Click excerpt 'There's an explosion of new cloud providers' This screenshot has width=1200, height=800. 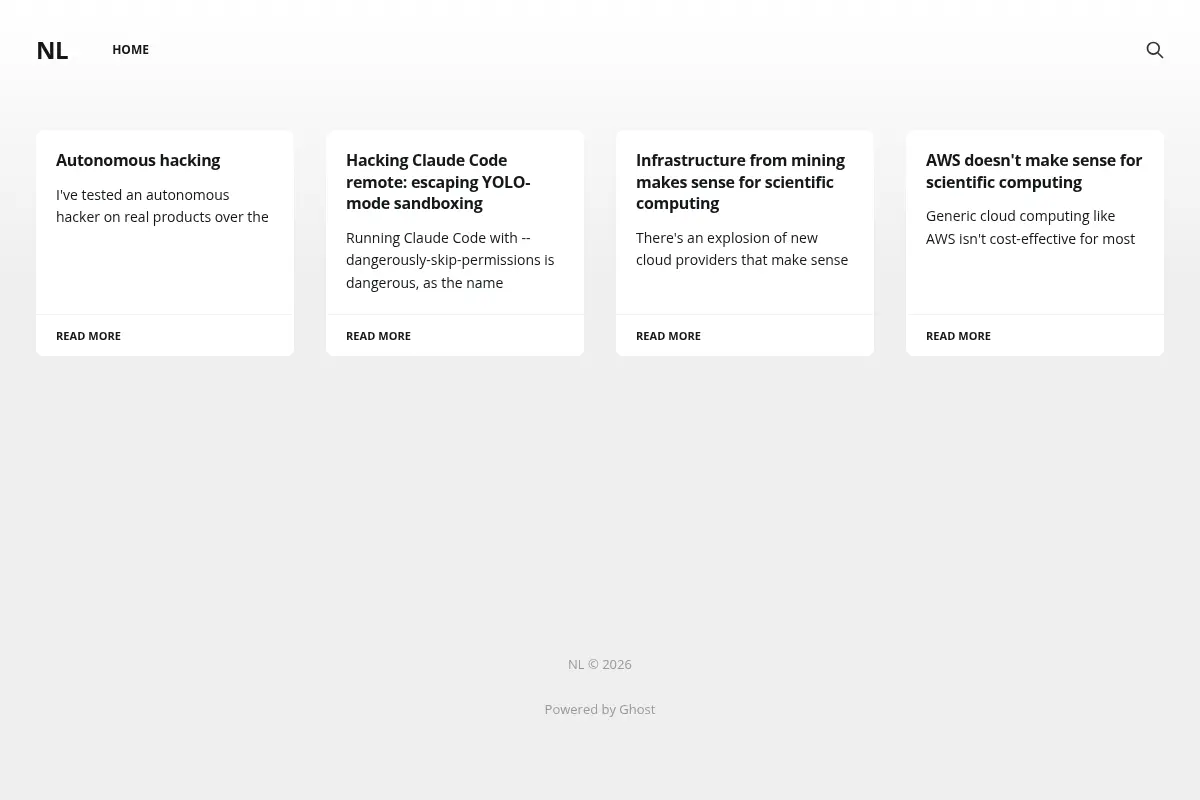click(742, 249)
